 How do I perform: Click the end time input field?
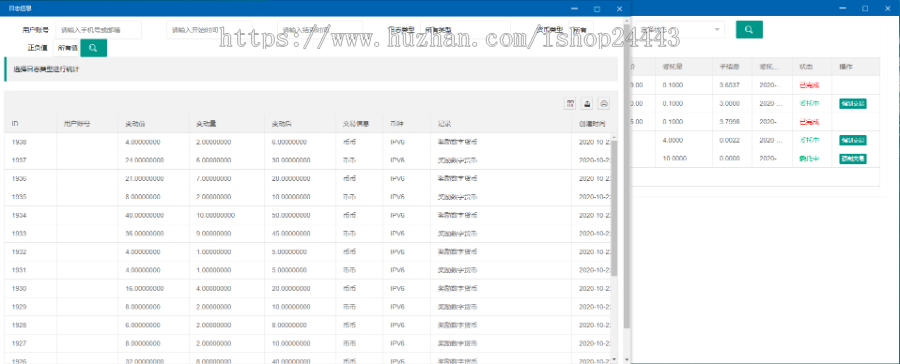tap(320, 30)
